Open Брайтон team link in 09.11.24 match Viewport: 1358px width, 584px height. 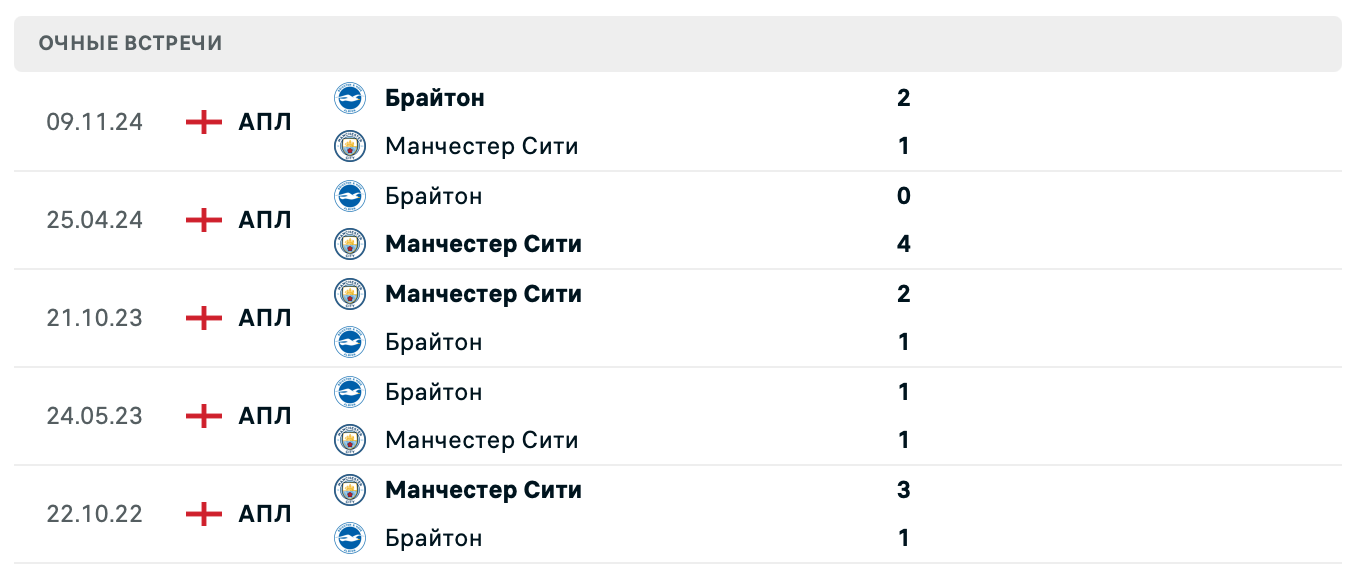(435, 98)
